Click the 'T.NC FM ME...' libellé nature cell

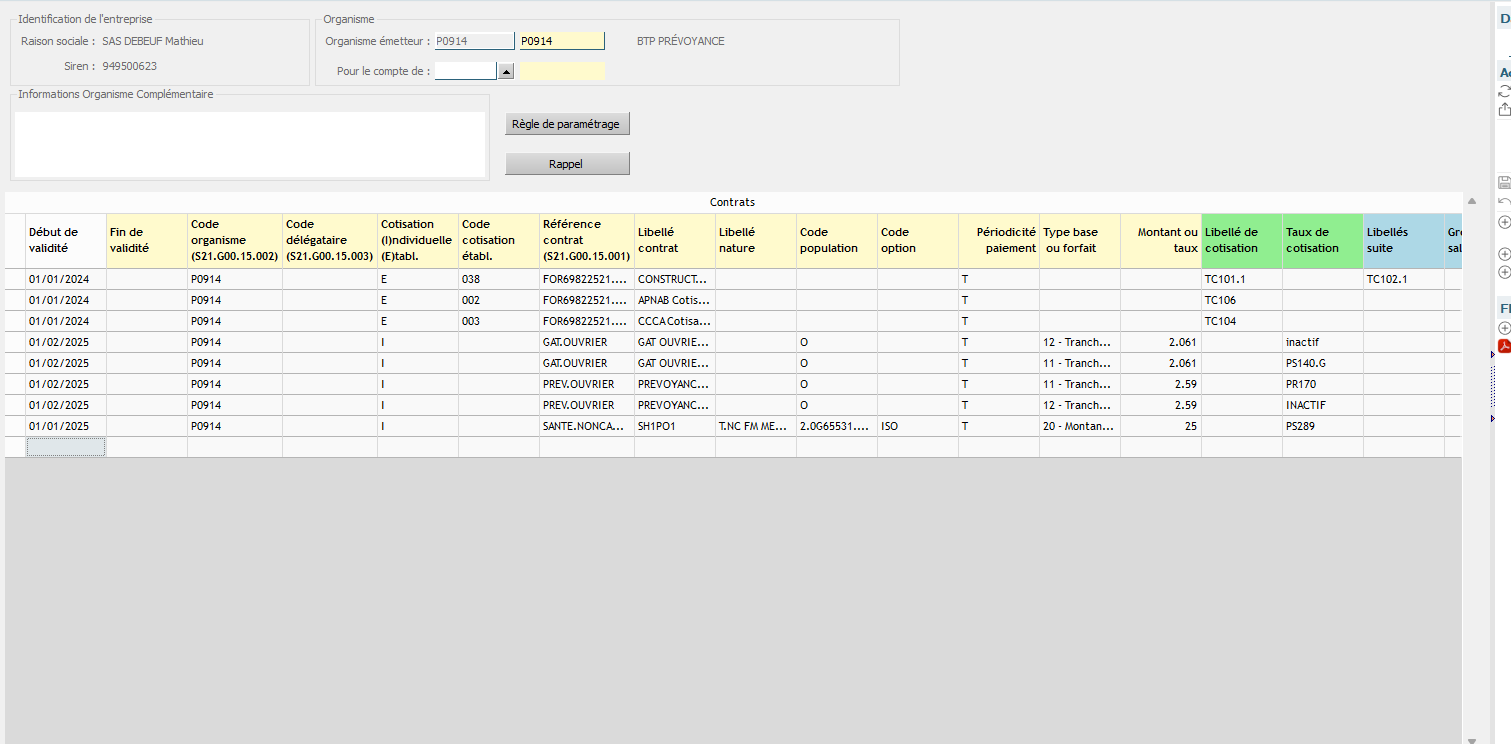(755, 426)
